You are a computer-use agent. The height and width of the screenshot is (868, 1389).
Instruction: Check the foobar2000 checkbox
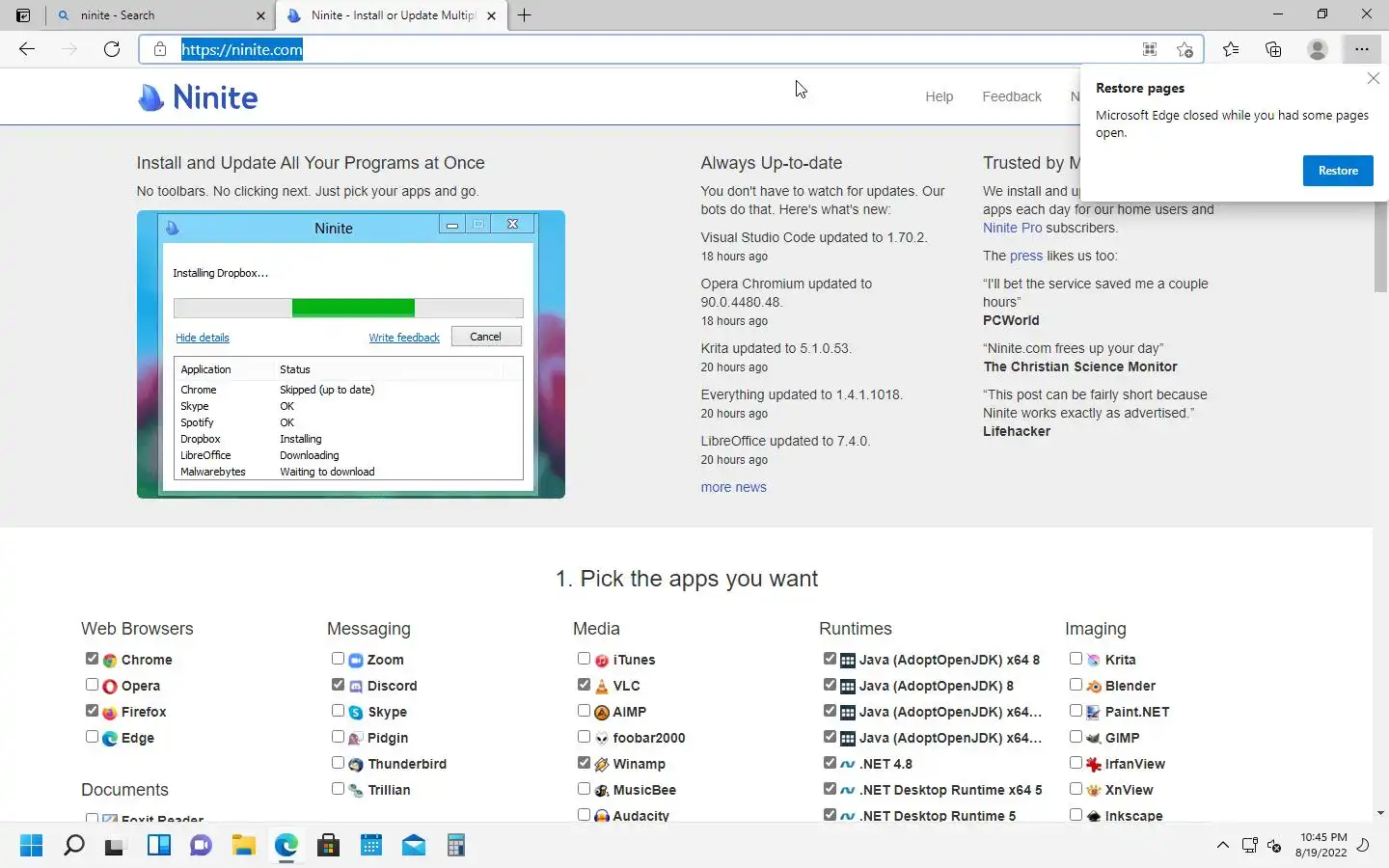(x=584, y=737)
